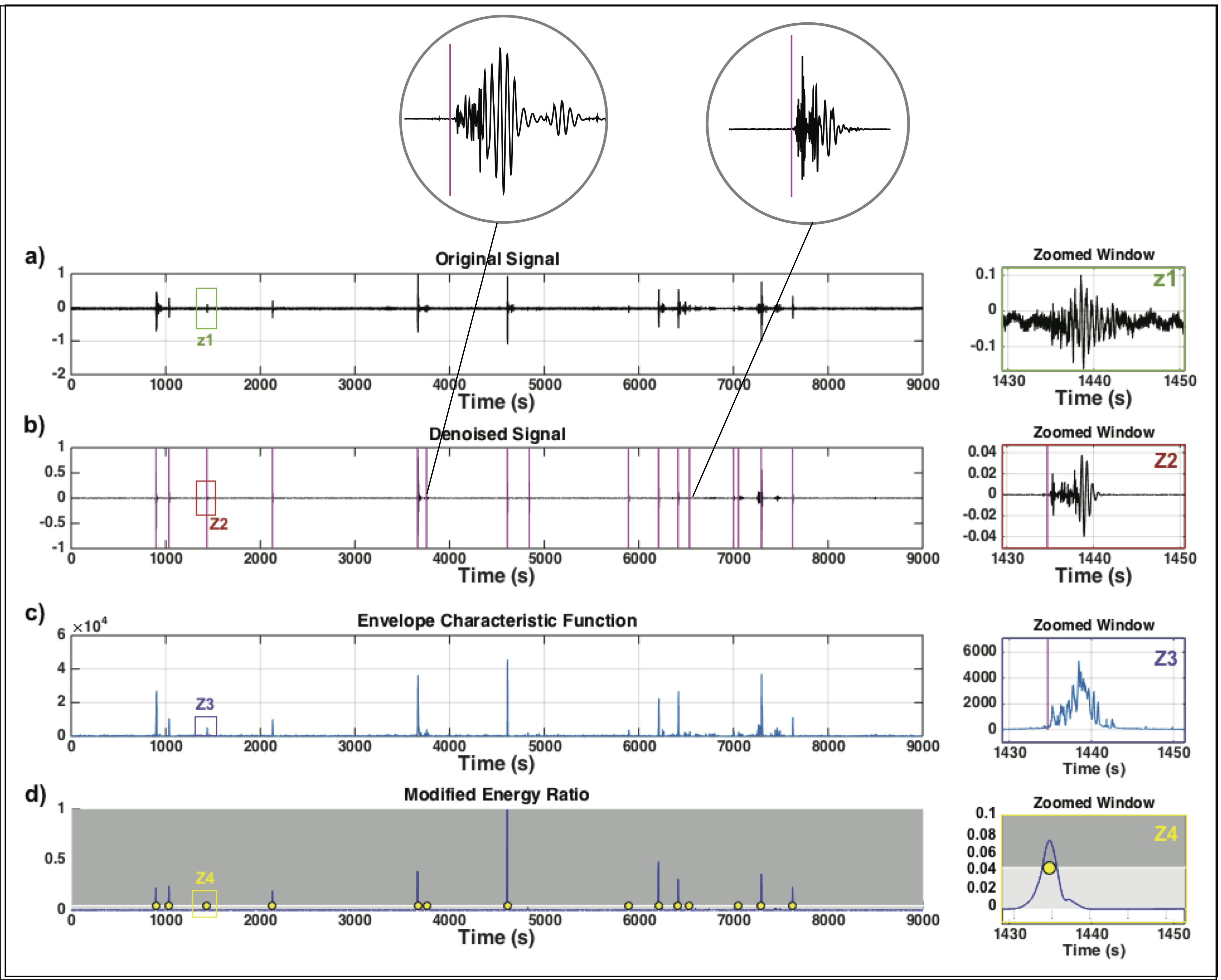This screenshot has width=1221, height=980.
Task: Click the yellow marker in Z4 zoomed window
Action: [x=1049, y=868]
